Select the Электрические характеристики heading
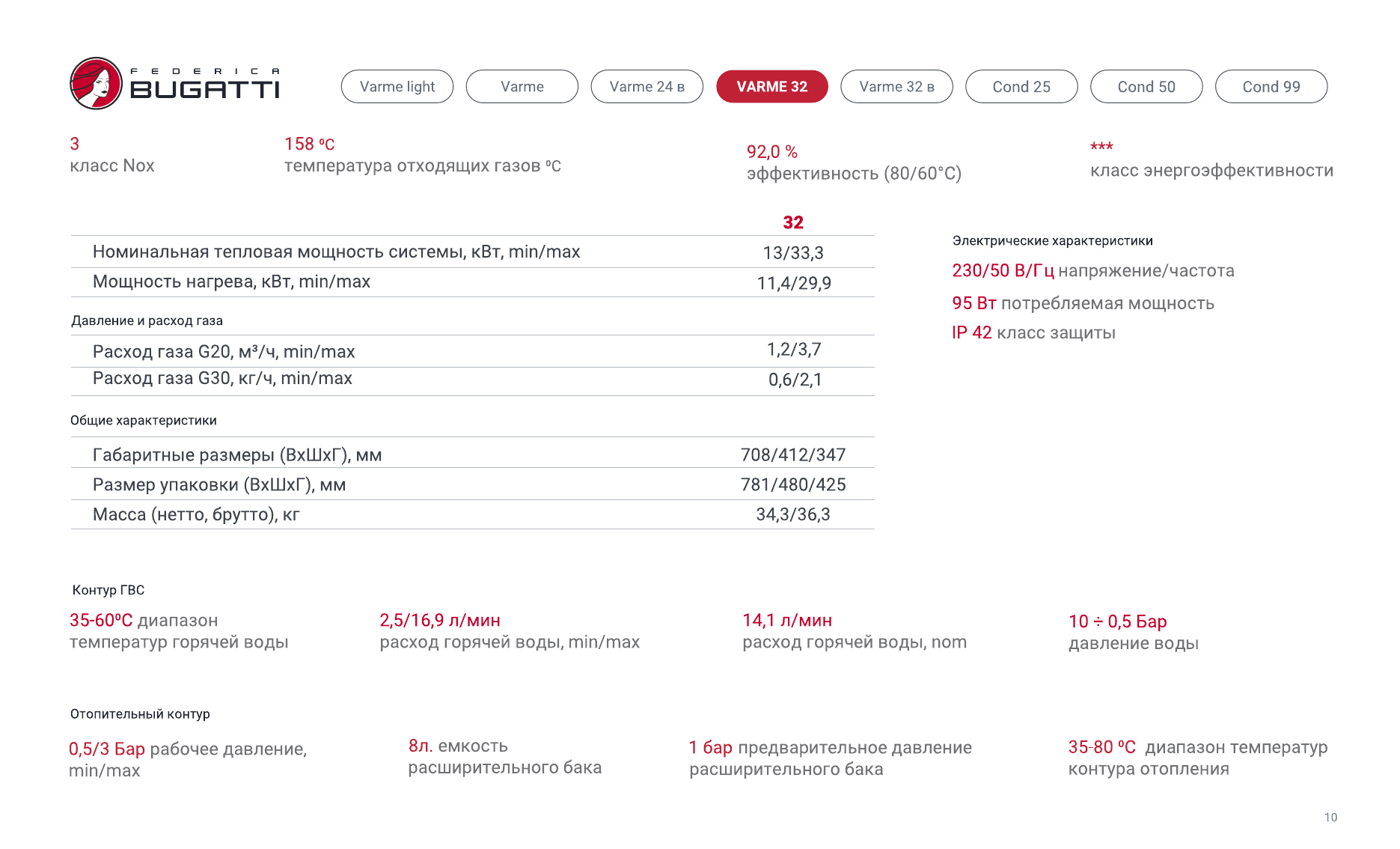This screenshot has width=1400, height=849. 1052,241
